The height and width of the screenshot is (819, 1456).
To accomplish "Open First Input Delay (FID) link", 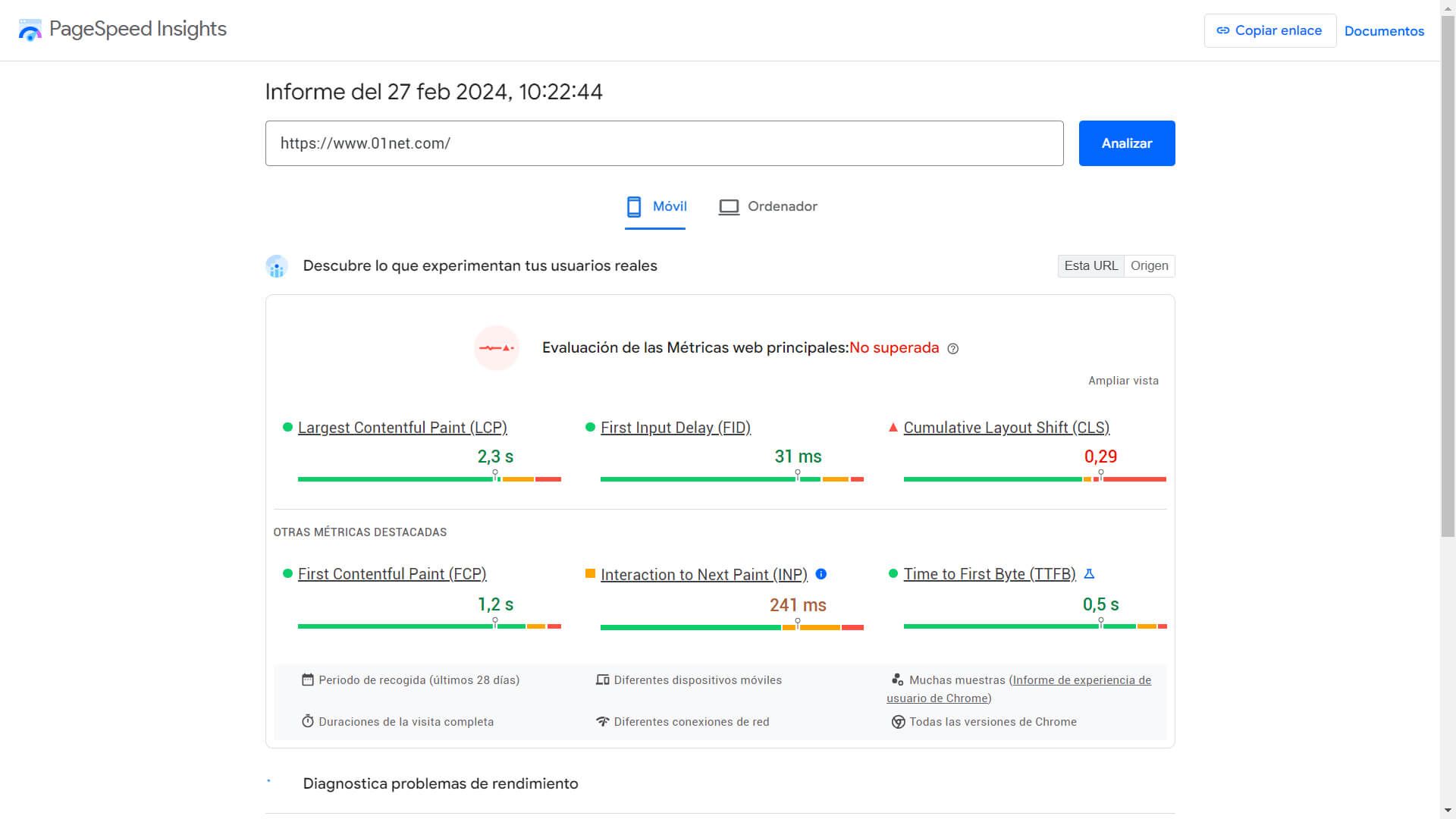I will click(676, 428).
